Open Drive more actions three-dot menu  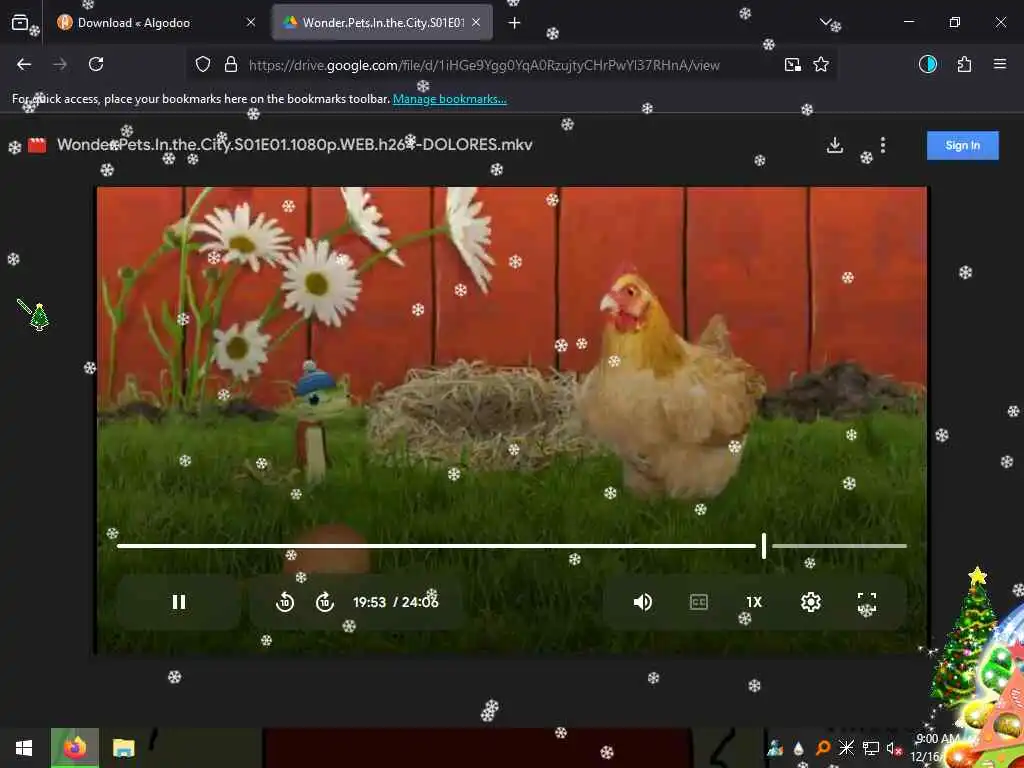tap(882, 145)
